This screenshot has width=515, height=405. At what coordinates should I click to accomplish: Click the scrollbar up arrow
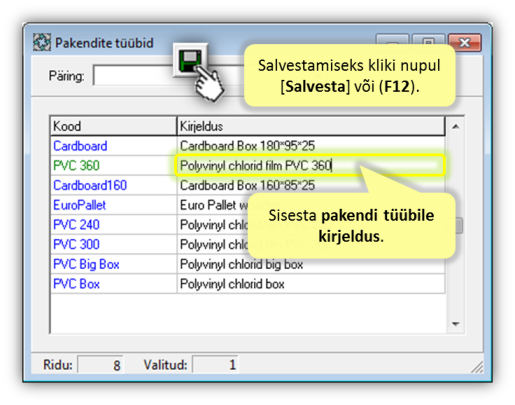(456, 127)
